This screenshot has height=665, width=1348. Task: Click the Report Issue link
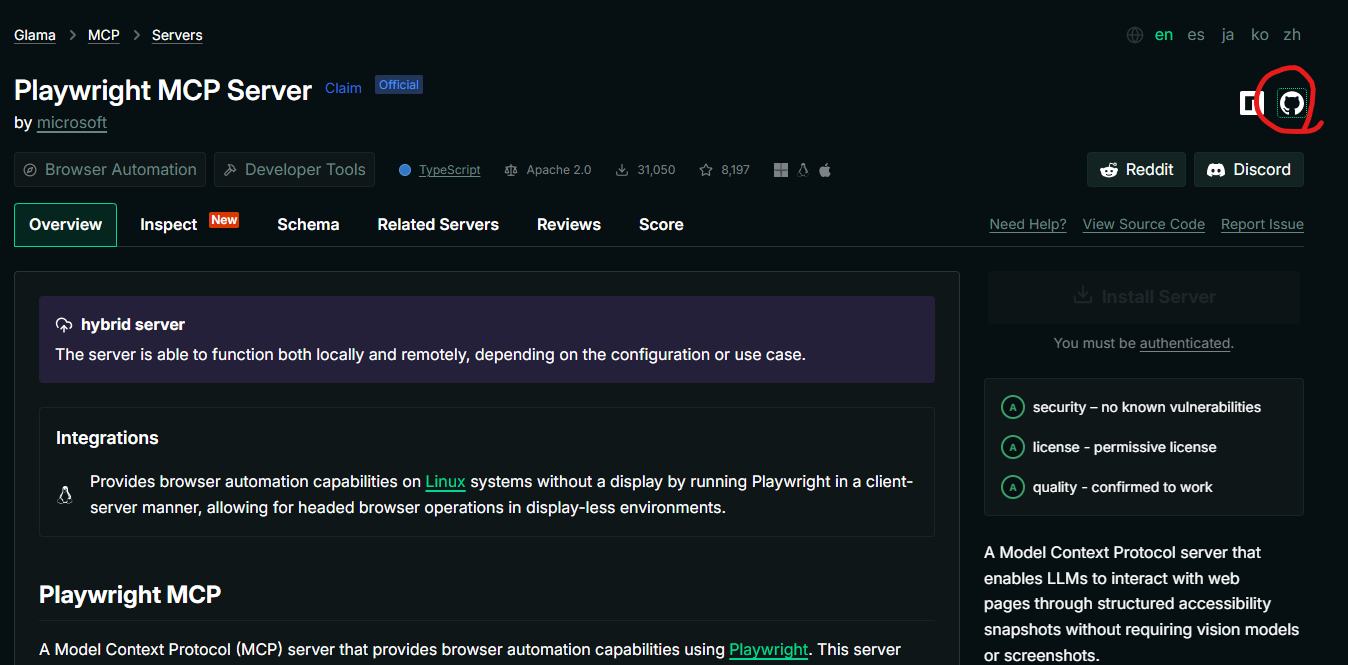tap(1262, 225)
